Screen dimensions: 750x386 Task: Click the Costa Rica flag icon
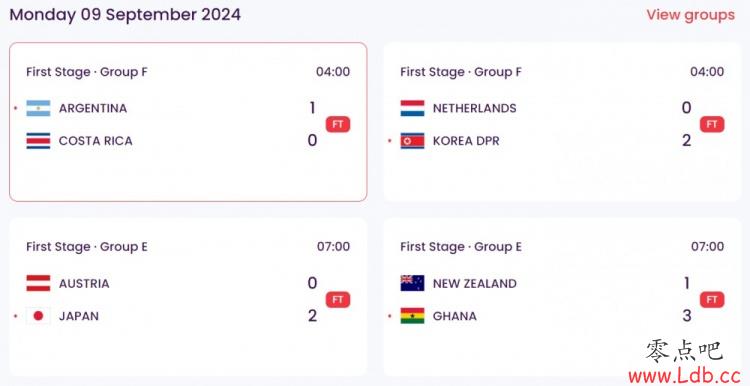pyautogui.click(x=38, y=141)
